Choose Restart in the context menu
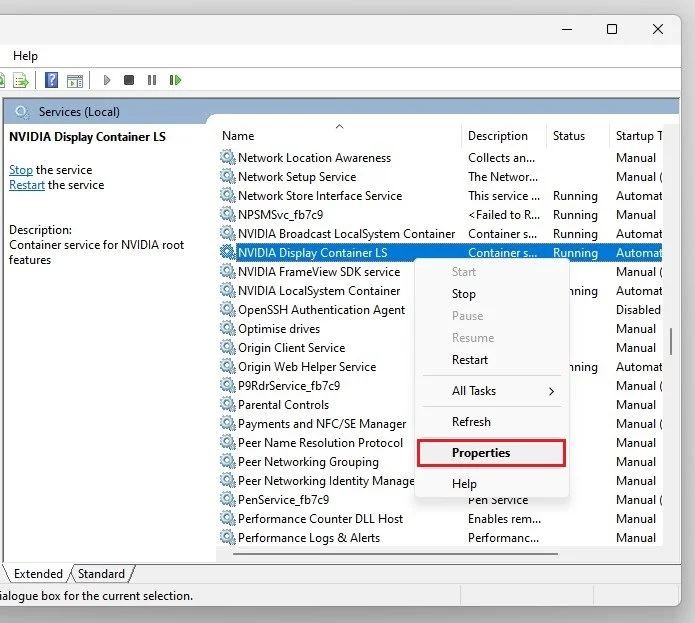The width and height of the screenshot is (695, 623). [x=470, y=360]
